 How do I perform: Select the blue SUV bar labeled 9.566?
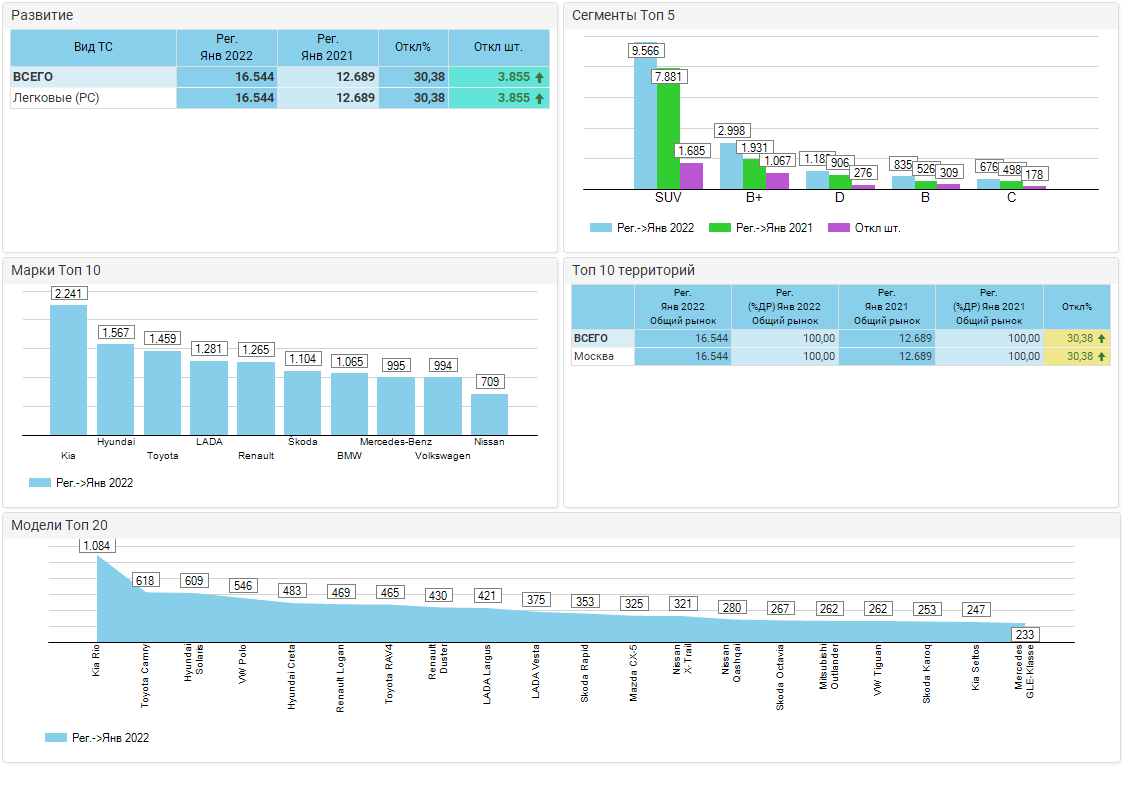(x=645, y=123)
